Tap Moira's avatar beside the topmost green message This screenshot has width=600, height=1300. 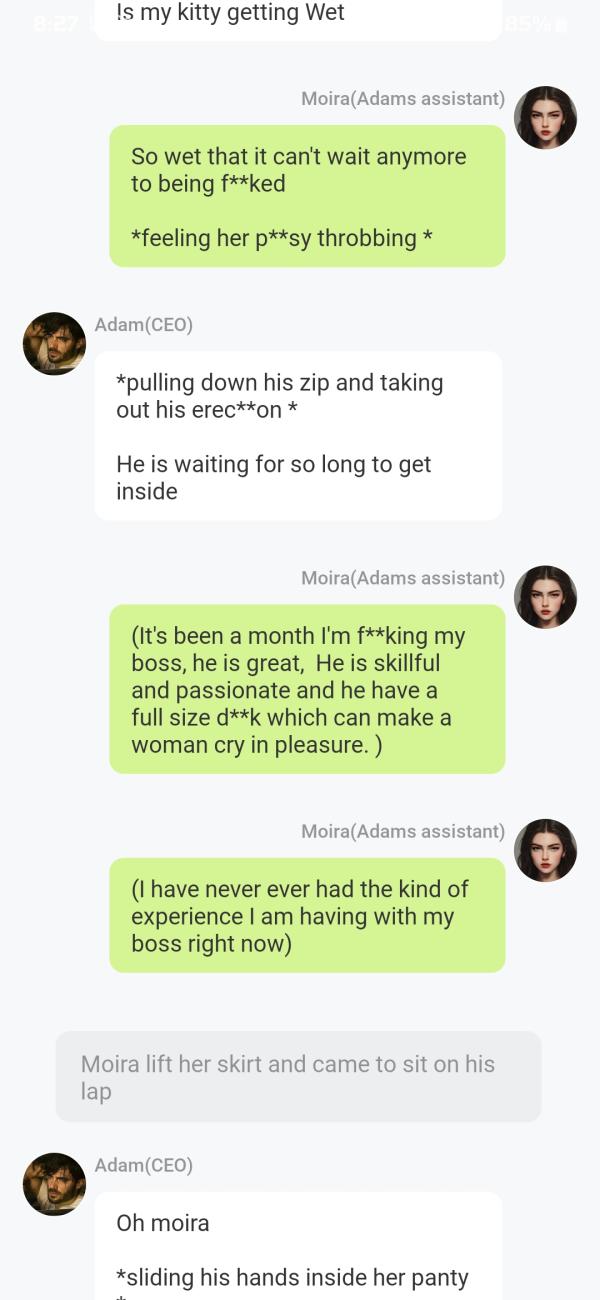pyautogui.click(x=545, y=118)
